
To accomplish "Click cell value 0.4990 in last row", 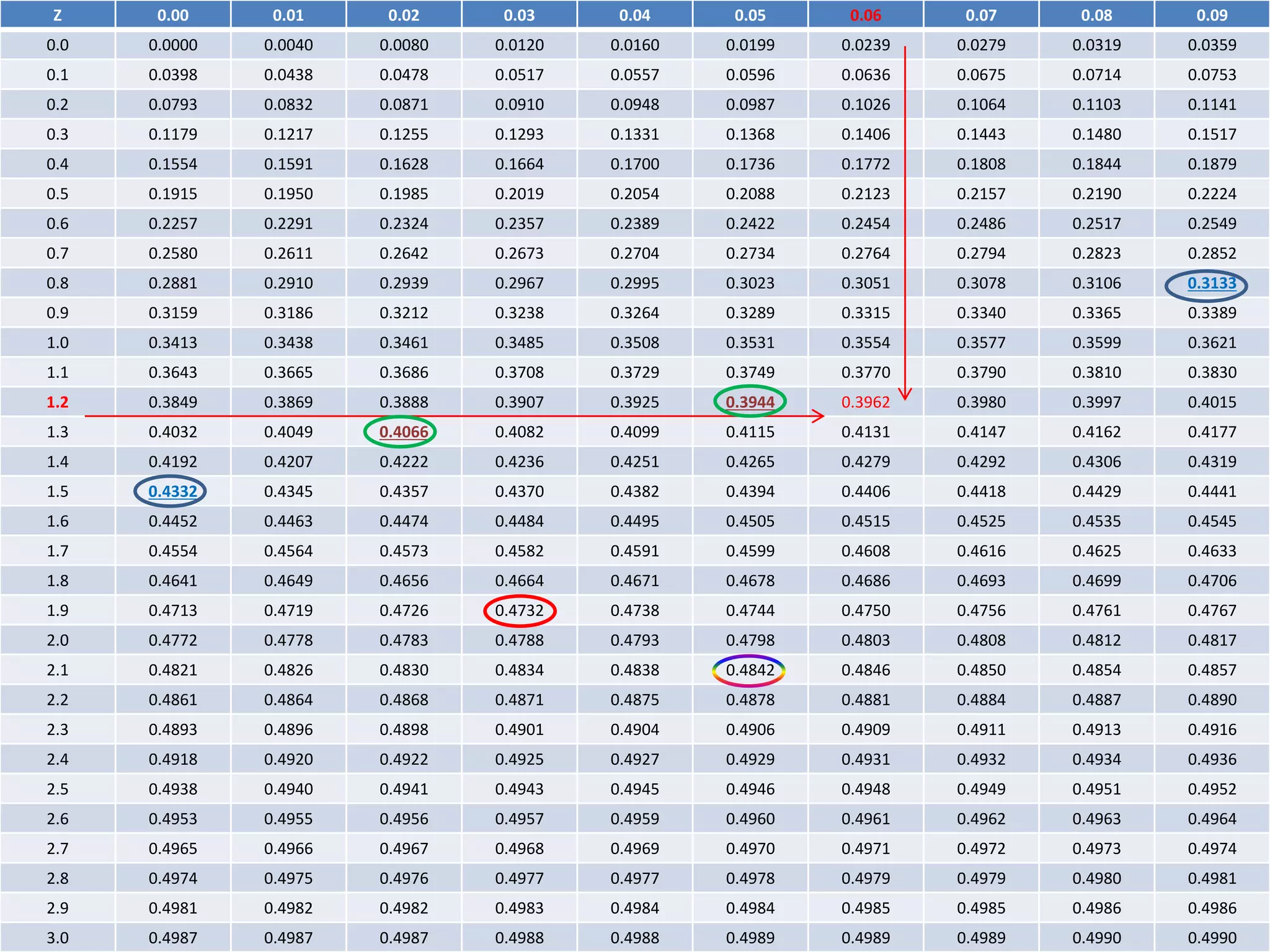I will click(x=1212, y=938).
